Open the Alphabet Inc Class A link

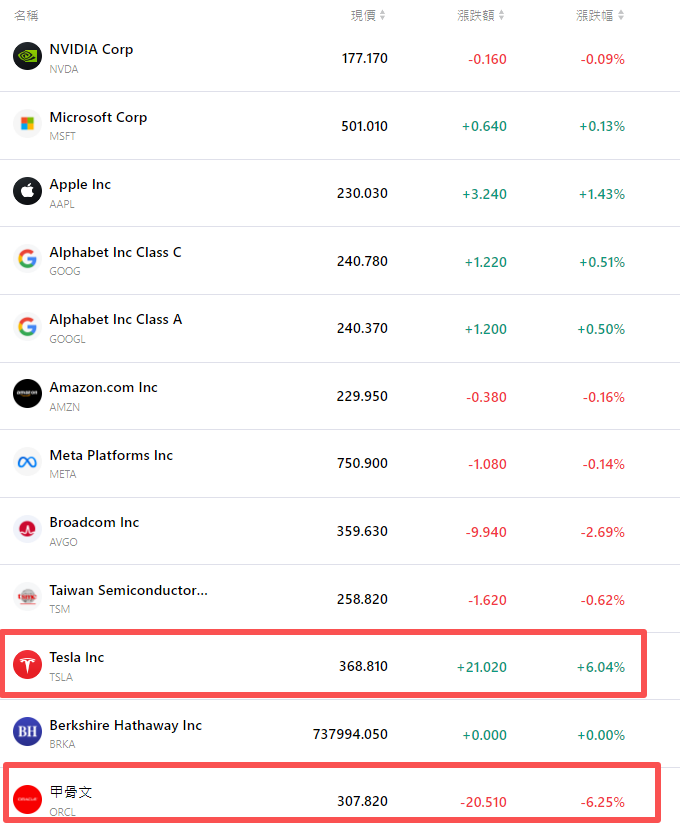click(x=115, y=319)
